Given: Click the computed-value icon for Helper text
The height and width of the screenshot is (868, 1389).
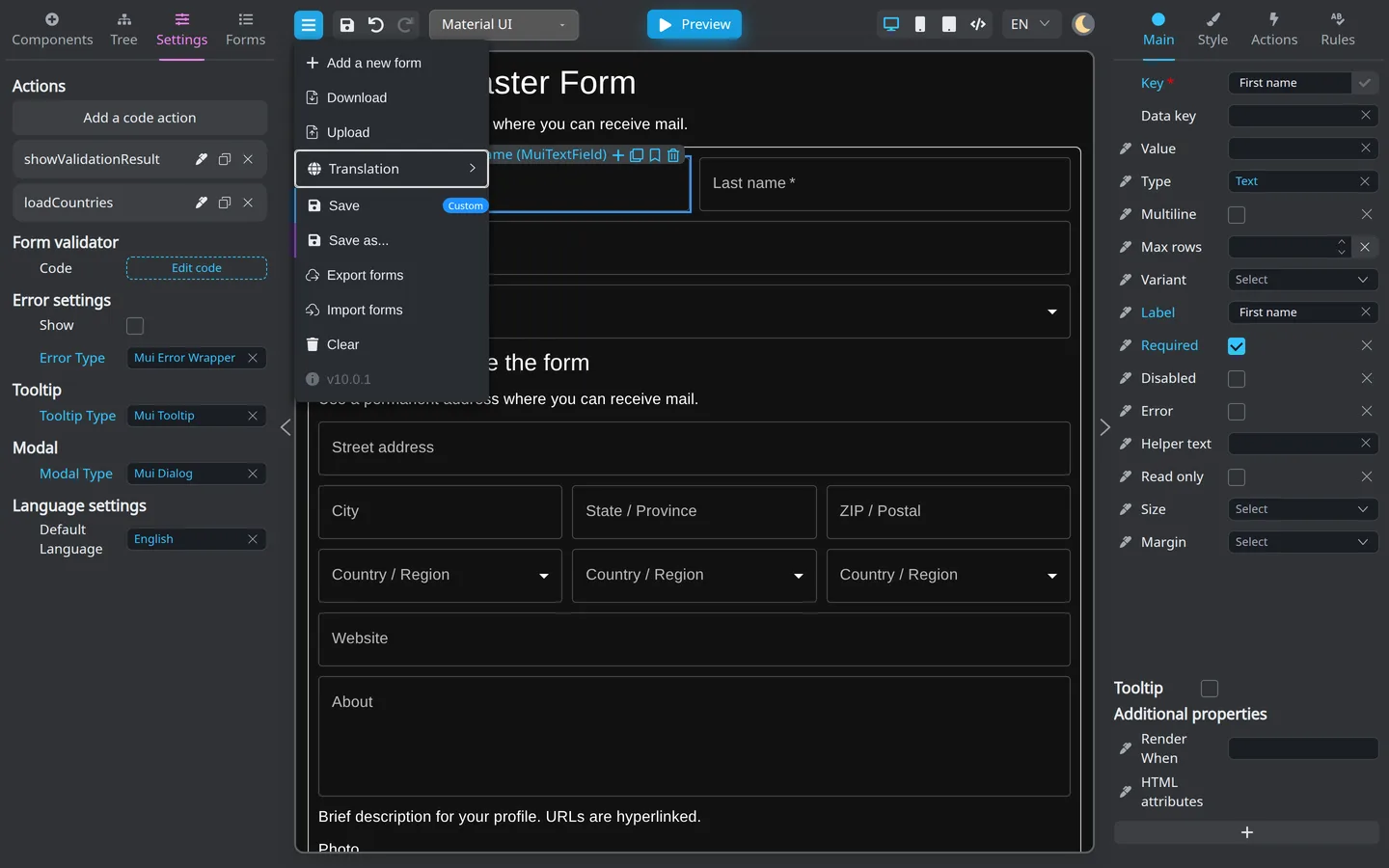Looking at the screenshot, I should point(1126,444).
